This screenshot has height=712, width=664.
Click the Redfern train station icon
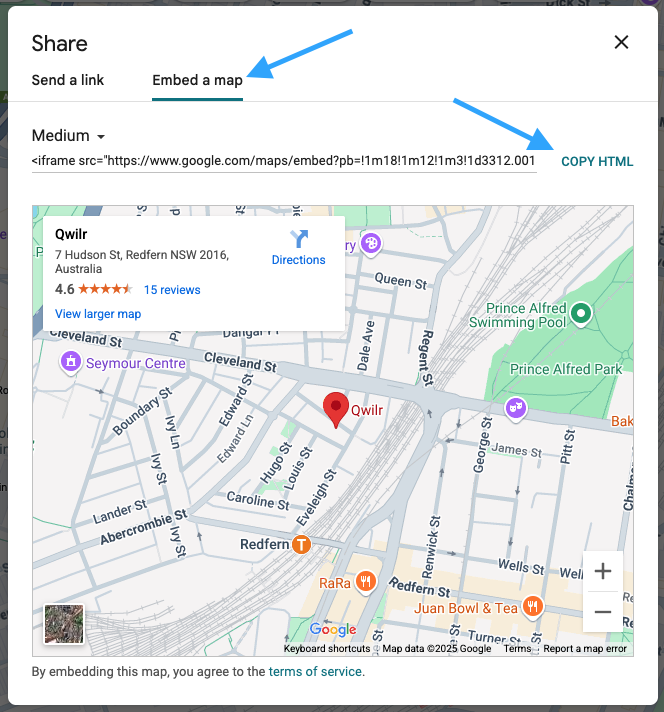coord(301,544)
